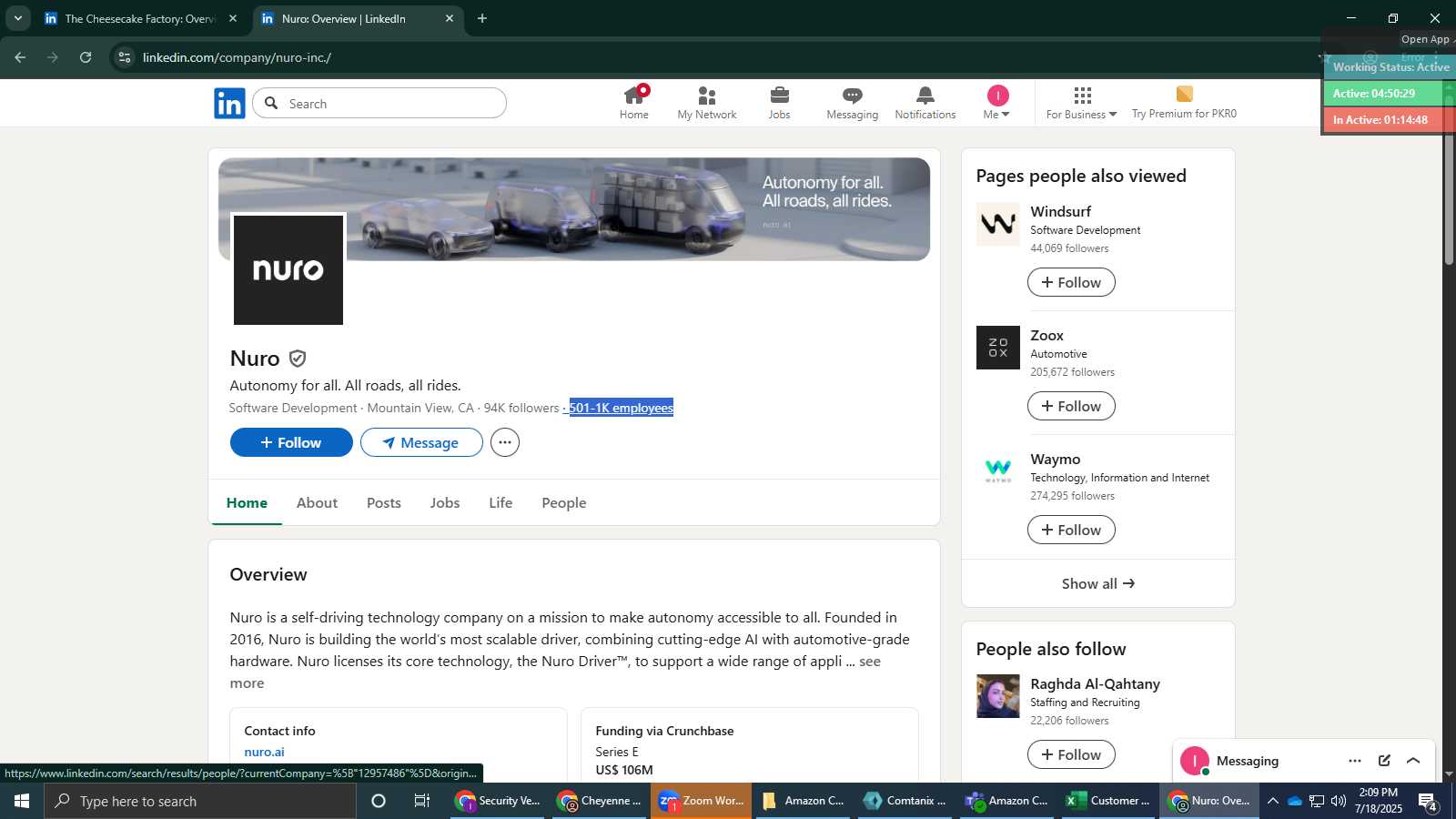Open Notifications bell icon
Image resolution: width=1456 pixels, height=819 pixels.
925,103
